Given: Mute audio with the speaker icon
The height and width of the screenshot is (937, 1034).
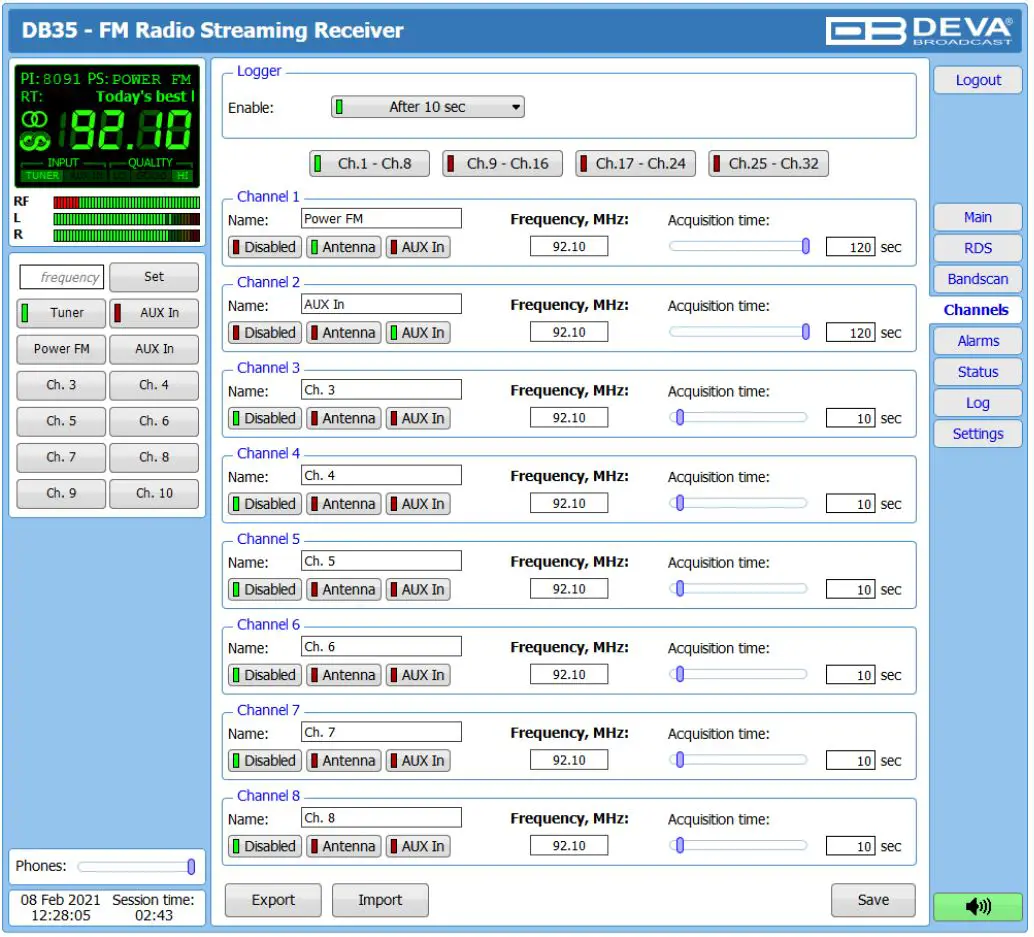Looking at the screenshot, I should 977,906.
